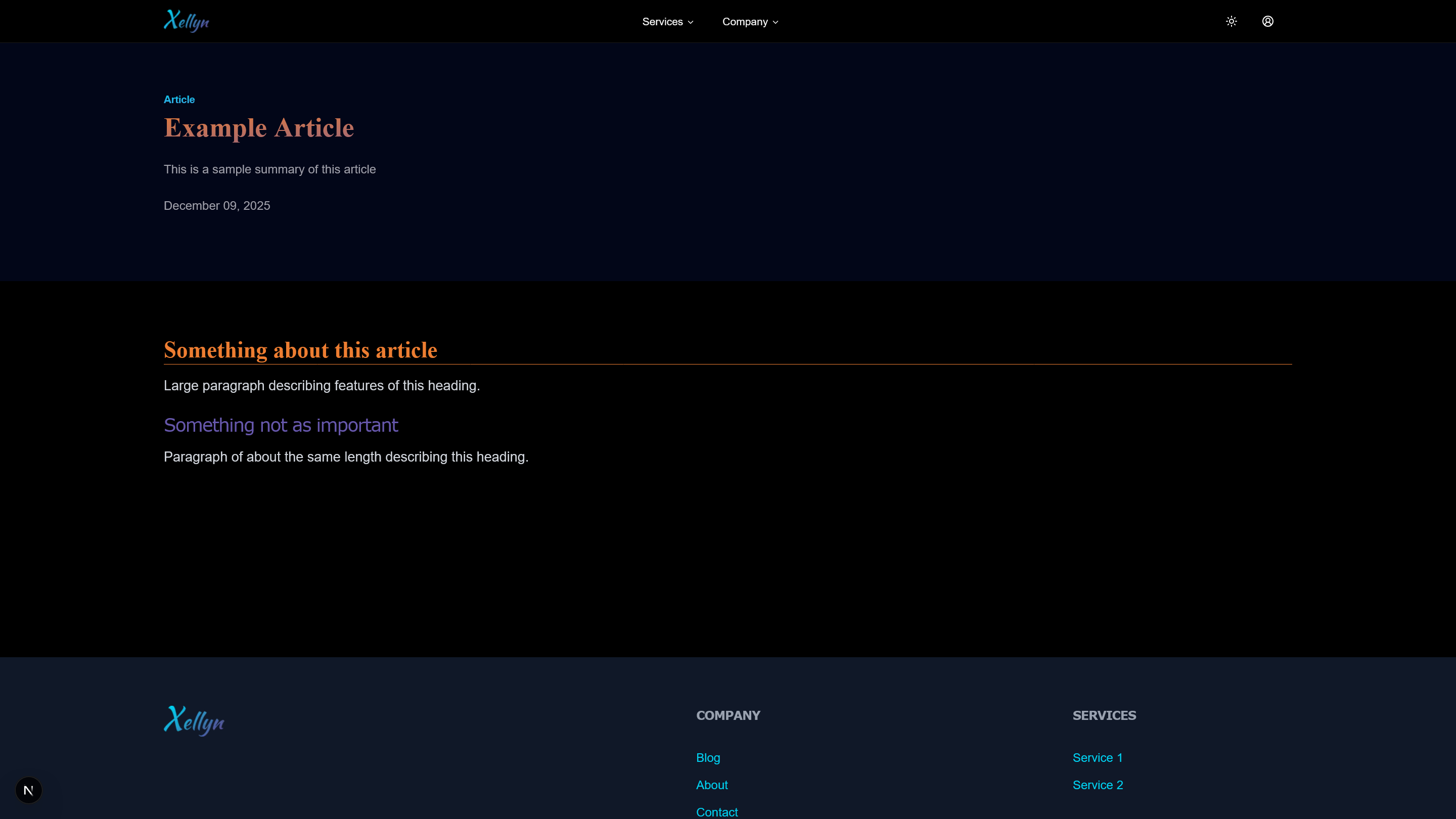The height and width of the screenshot is (819, 1456).
Task: Open the About footer link
Action: tap(712, 785)
